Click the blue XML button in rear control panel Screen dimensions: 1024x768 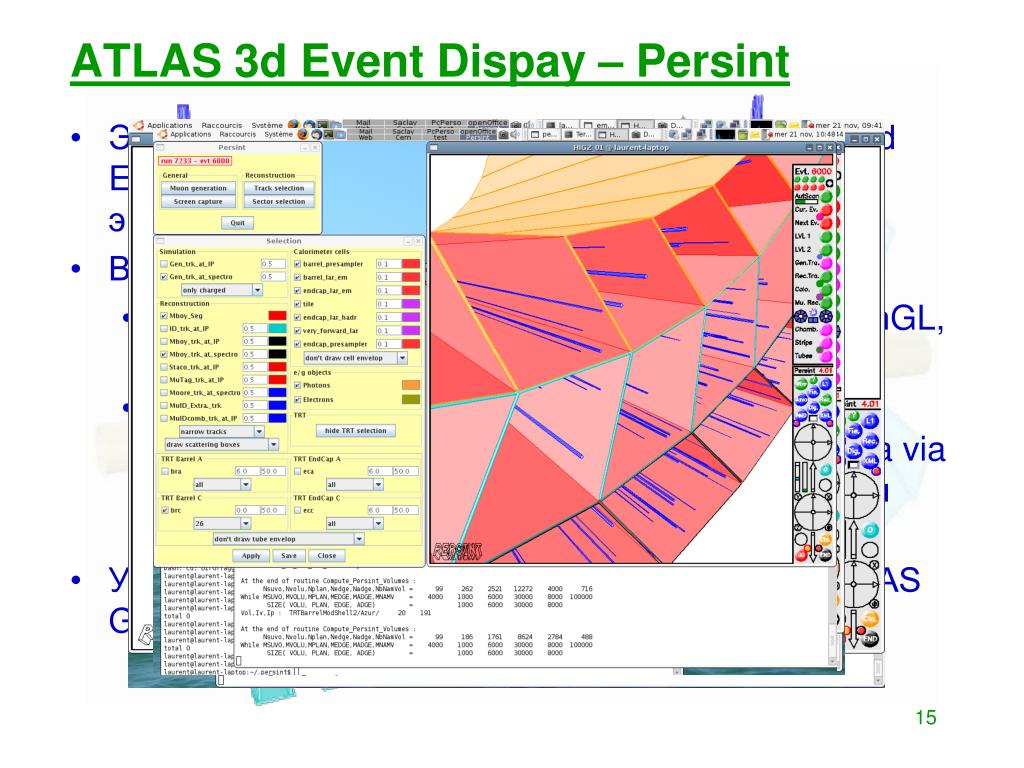click(871, 460)
